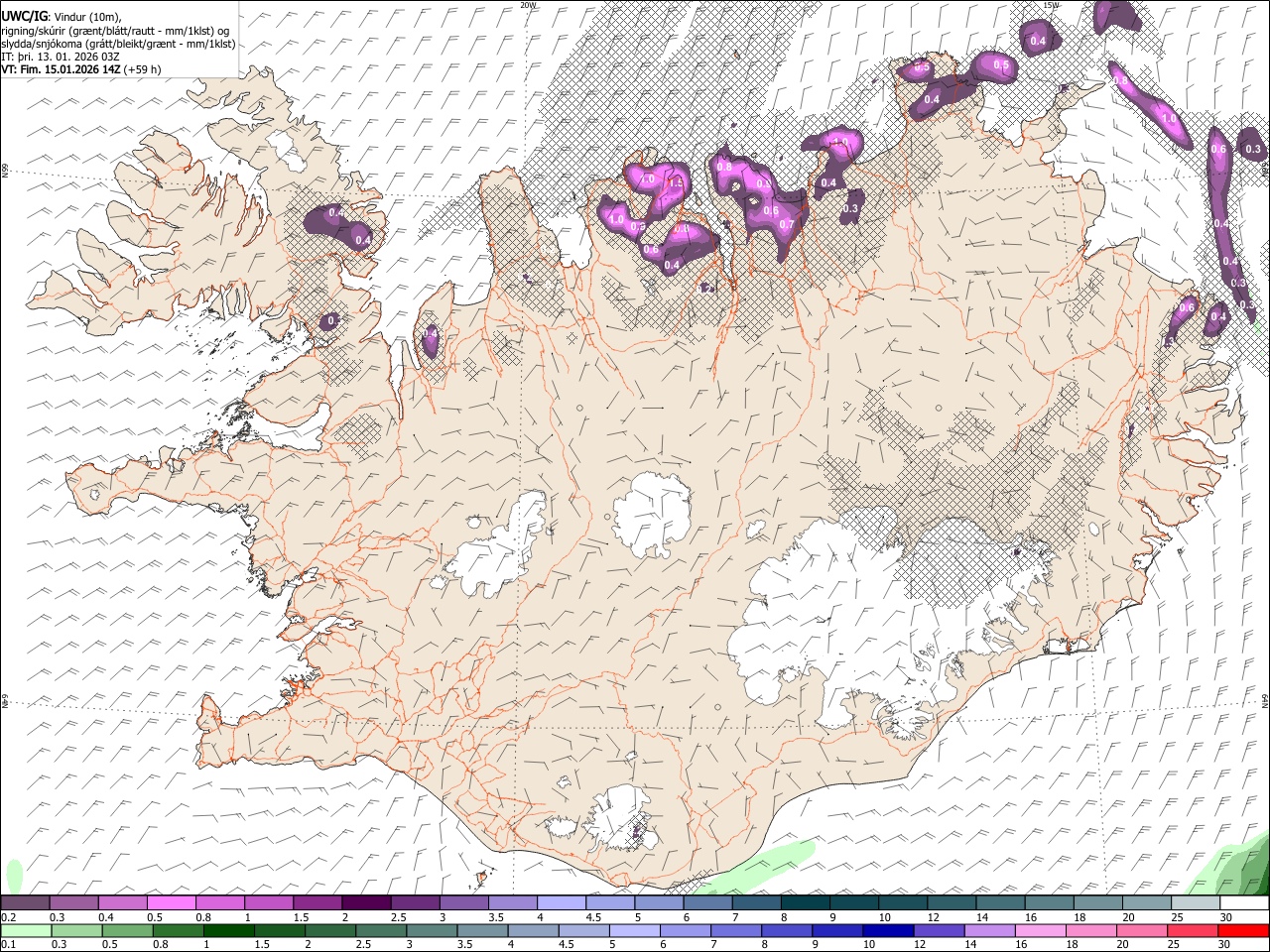Click the upper-row purple swatch starting at 3
The image size is (1270, 952).
[x=463, y=903]
